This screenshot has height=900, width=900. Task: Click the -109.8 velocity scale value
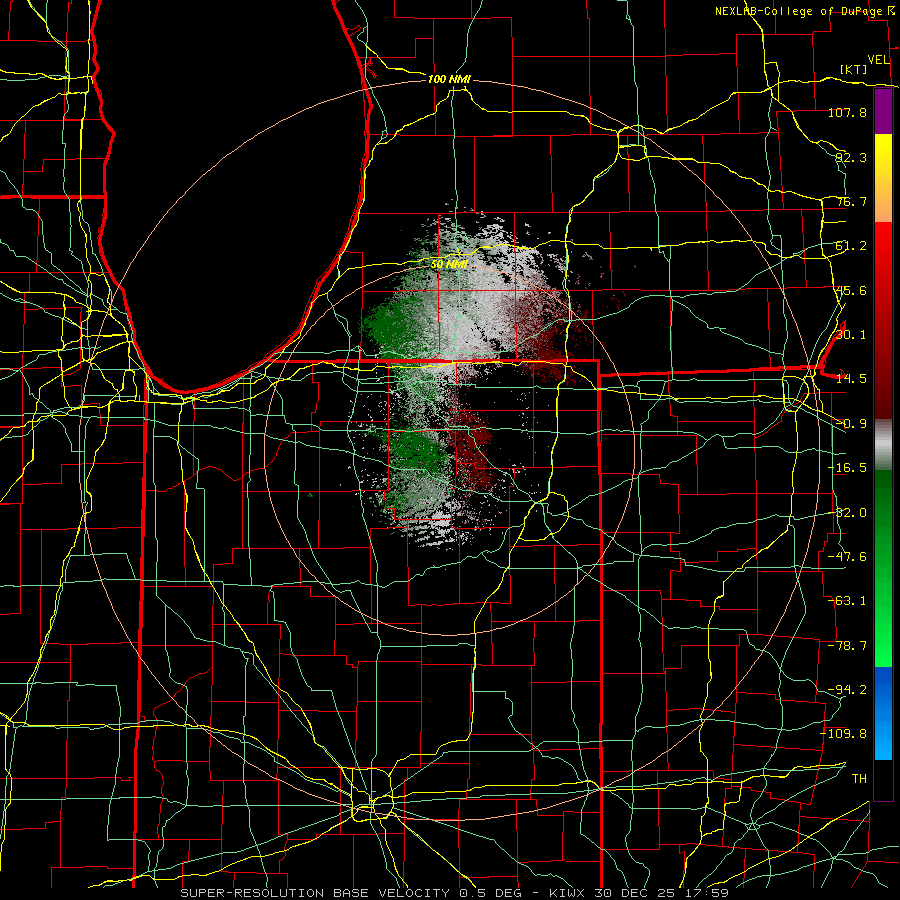point(844,734)
